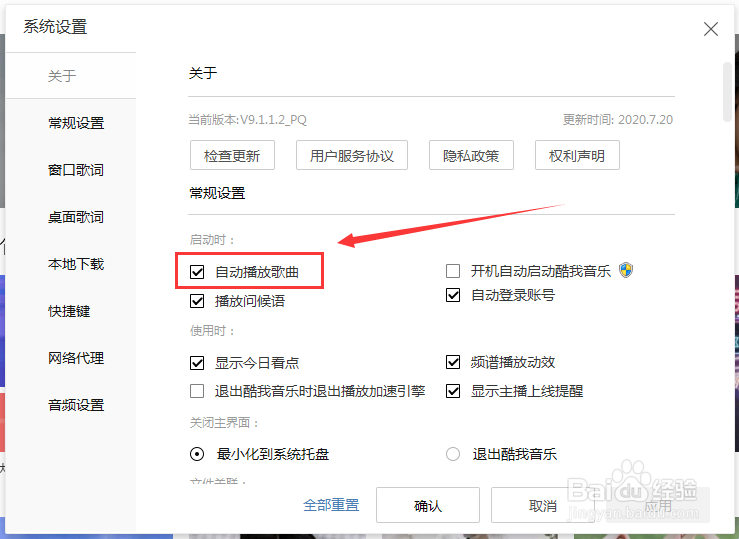View 隐私政策
This screenshot has width=739, height=539.
[x=471, y=155]
